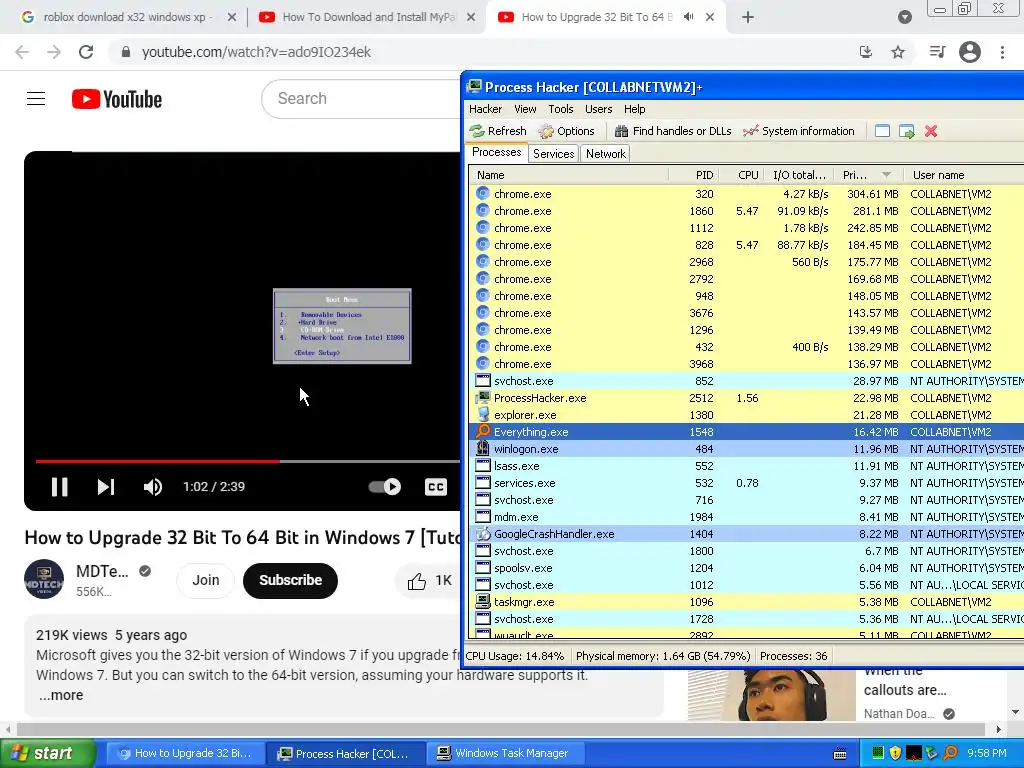Screen dimensions: 1024x768
Task: Sort by the User name column
Action: pos(963,175)
